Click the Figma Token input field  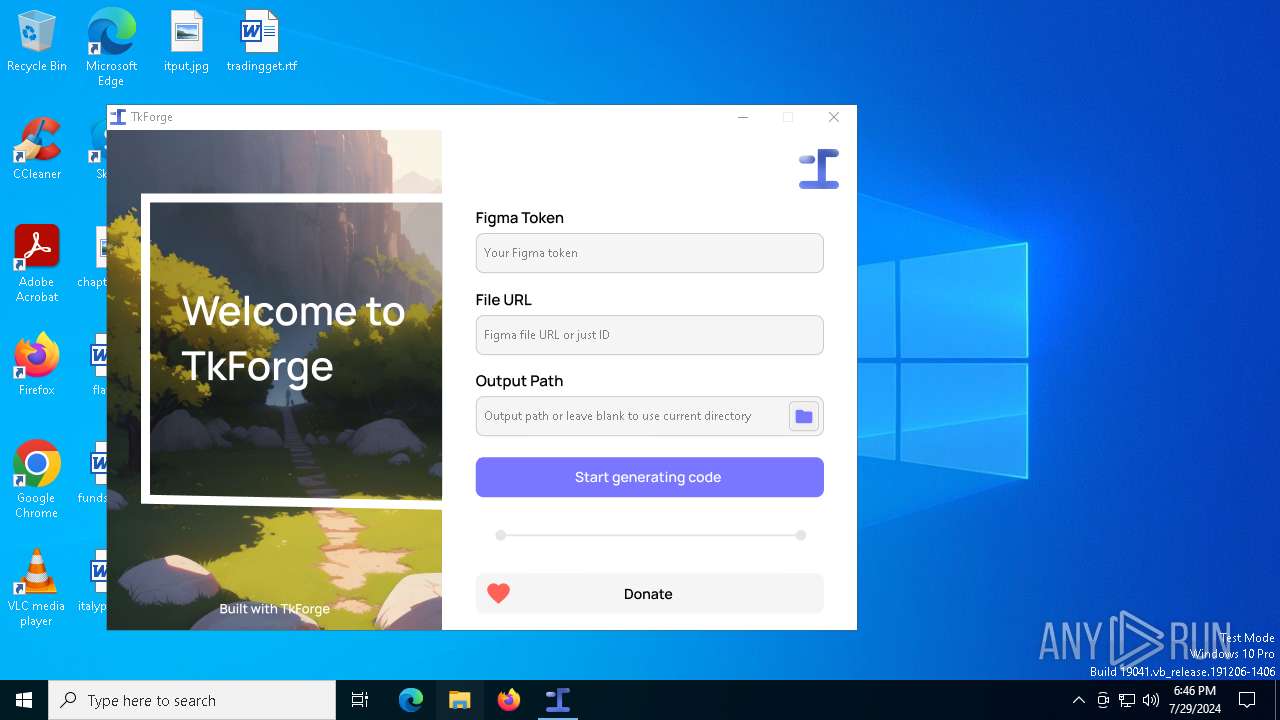(650, 253)
